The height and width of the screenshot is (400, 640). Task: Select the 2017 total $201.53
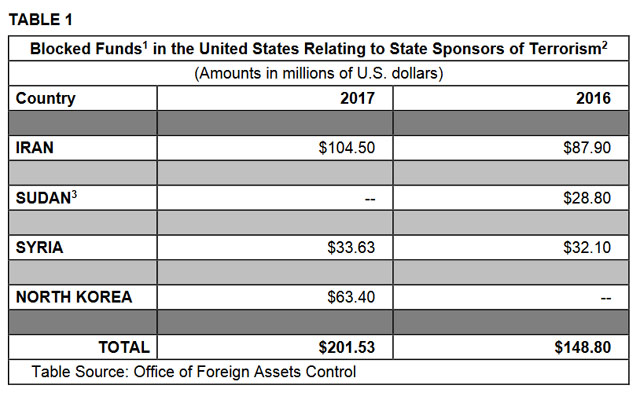[x=345, y=347]
